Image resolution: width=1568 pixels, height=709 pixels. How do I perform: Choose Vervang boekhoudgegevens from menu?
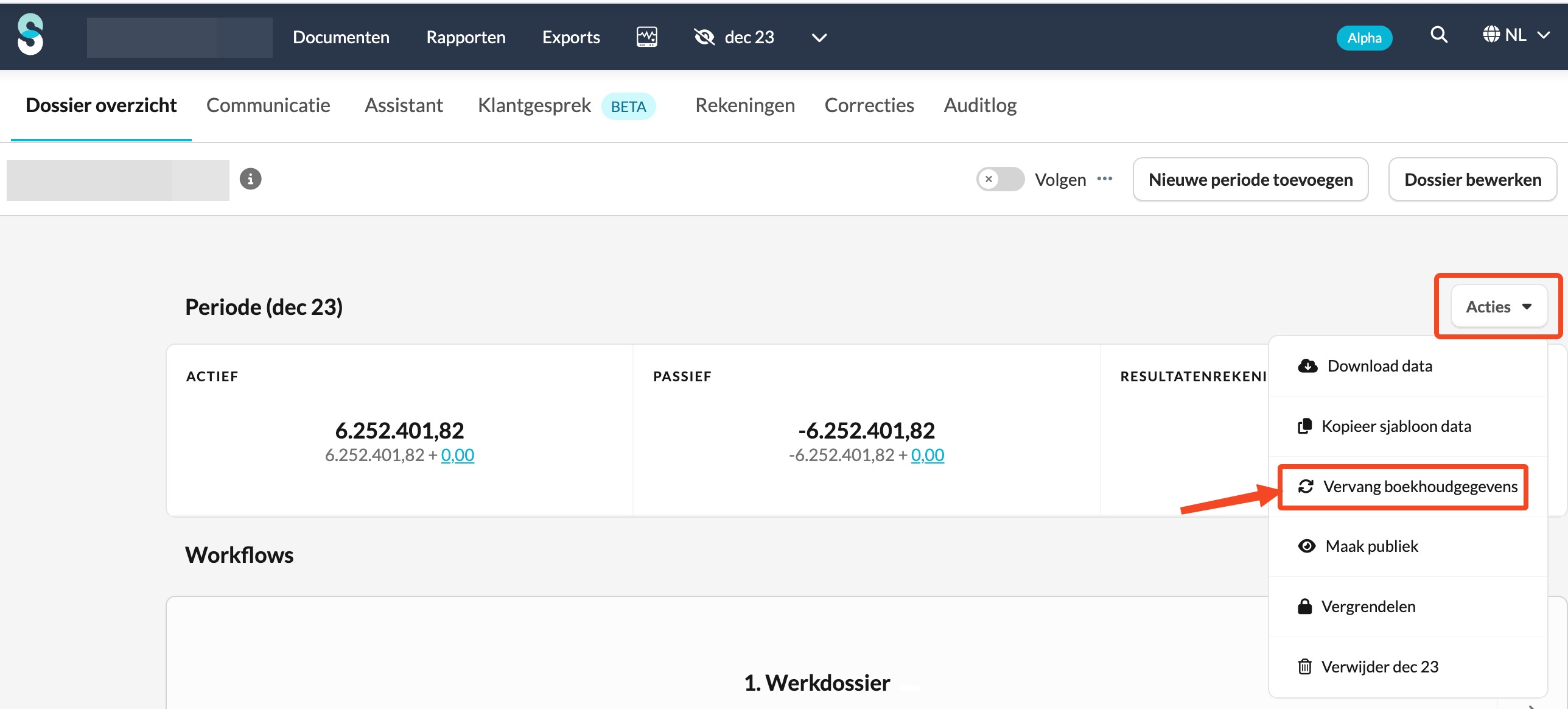click(x=1419, y=487)
